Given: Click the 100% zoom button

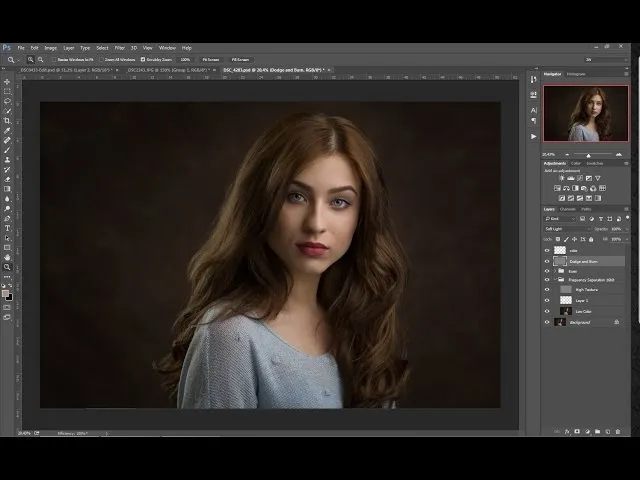Looking at the screenshot, I should (185, 60).
